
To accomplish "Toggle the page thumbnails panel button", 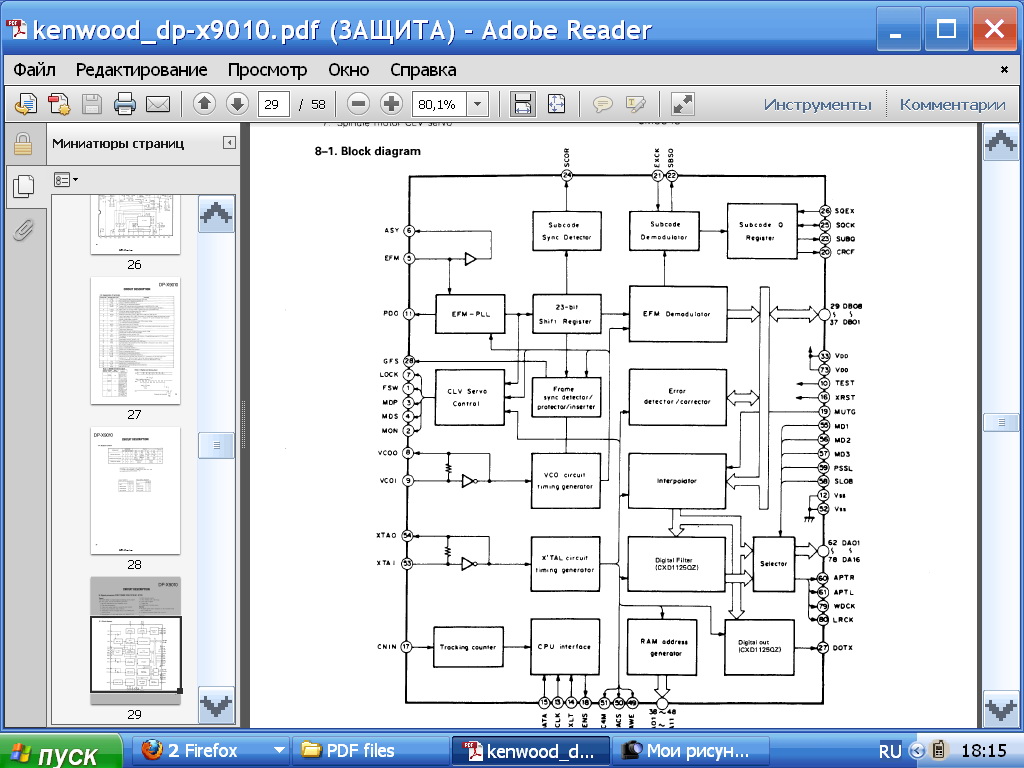I will pyautogui.click(x=23, y=184).
